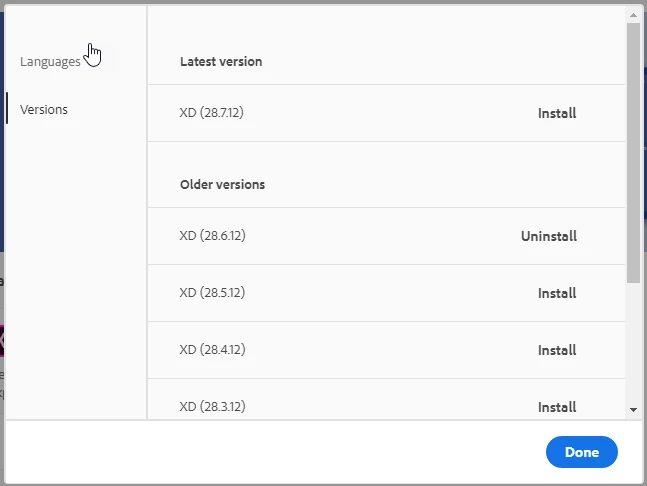Viewport: 647px width, 486px height.
Task: Select the XD (28.6.12) row label
Action: point(211,236)
